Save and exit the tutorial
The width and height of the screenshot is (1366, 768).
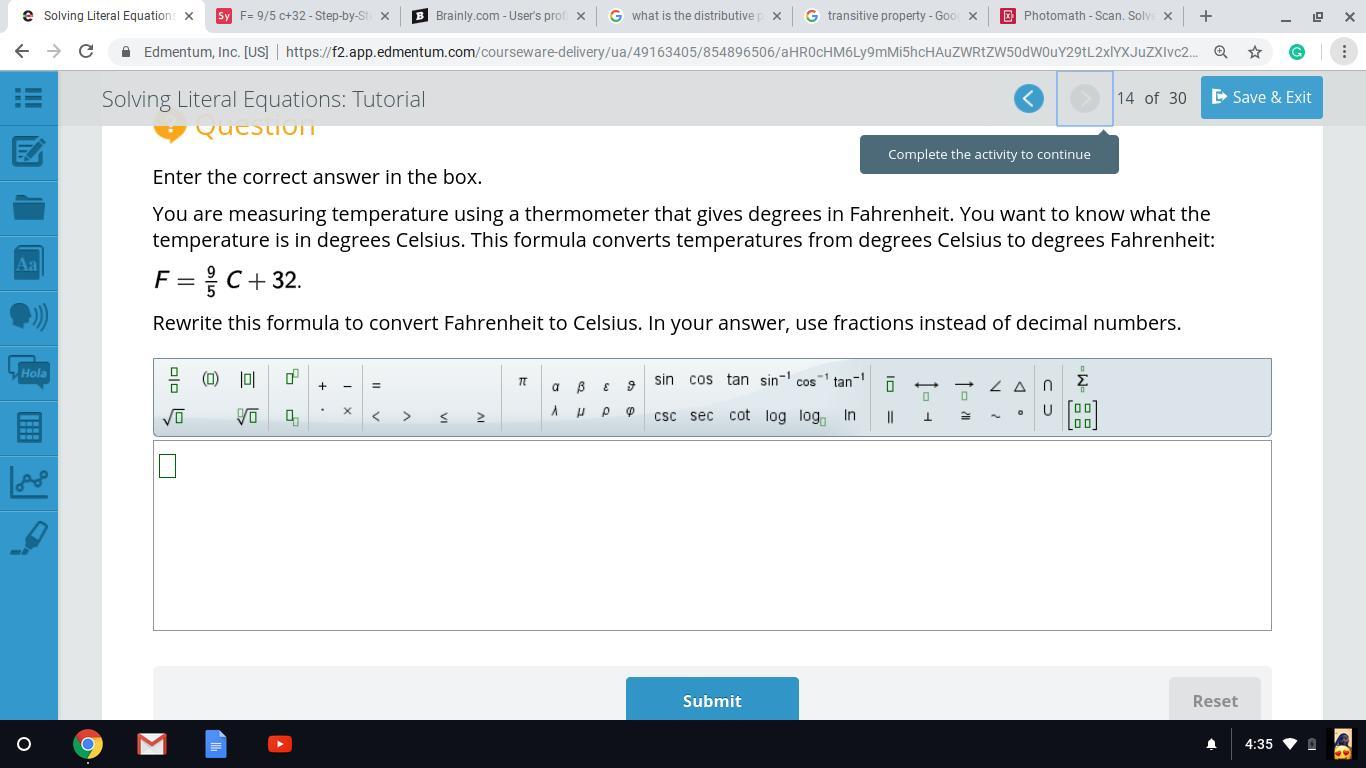[x=1262, y=97]
